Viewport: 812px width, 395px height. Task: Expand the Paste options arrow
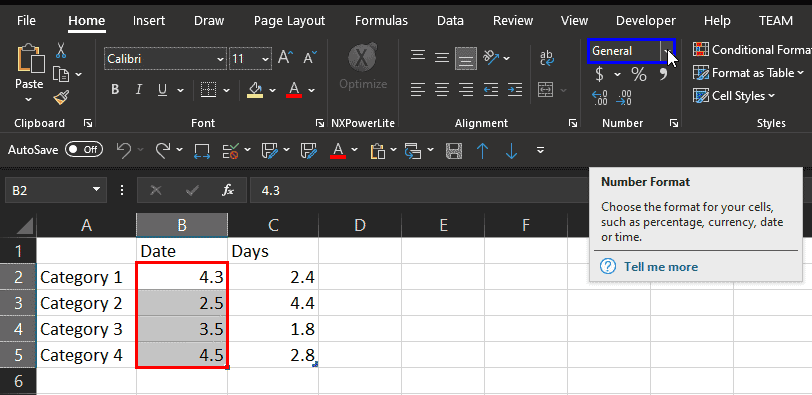[x=29, y=99]
